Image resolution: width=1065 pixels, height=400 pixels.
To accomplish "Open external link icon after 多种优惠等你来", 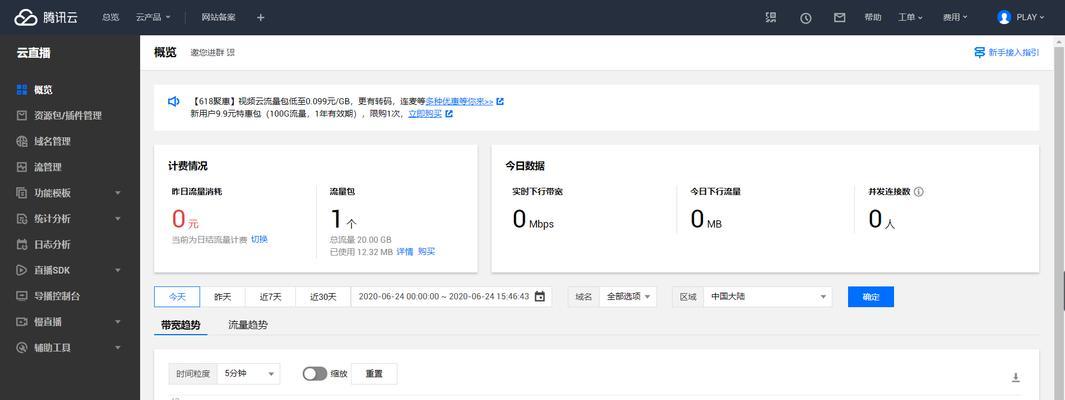I will coord(500,102).
